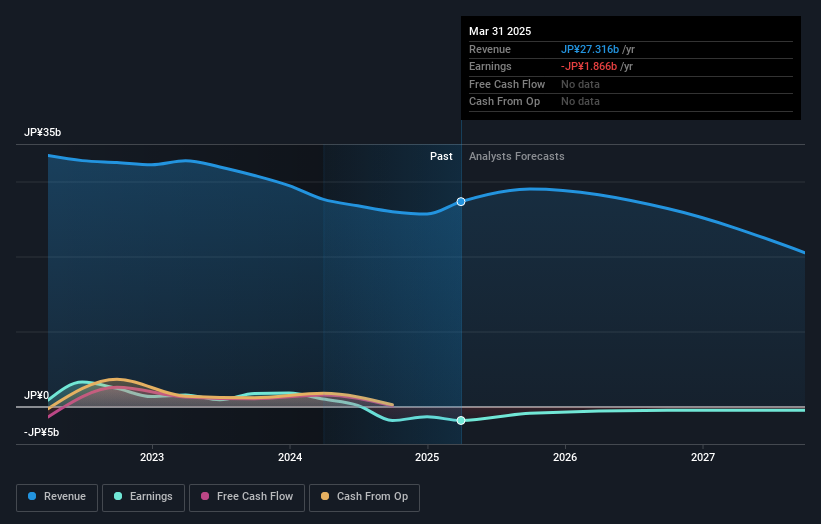Click the Earnings data point marker on the teal line
Image resolution: width=821 pixels, height=524 pixels.
(x=461, y=420)
